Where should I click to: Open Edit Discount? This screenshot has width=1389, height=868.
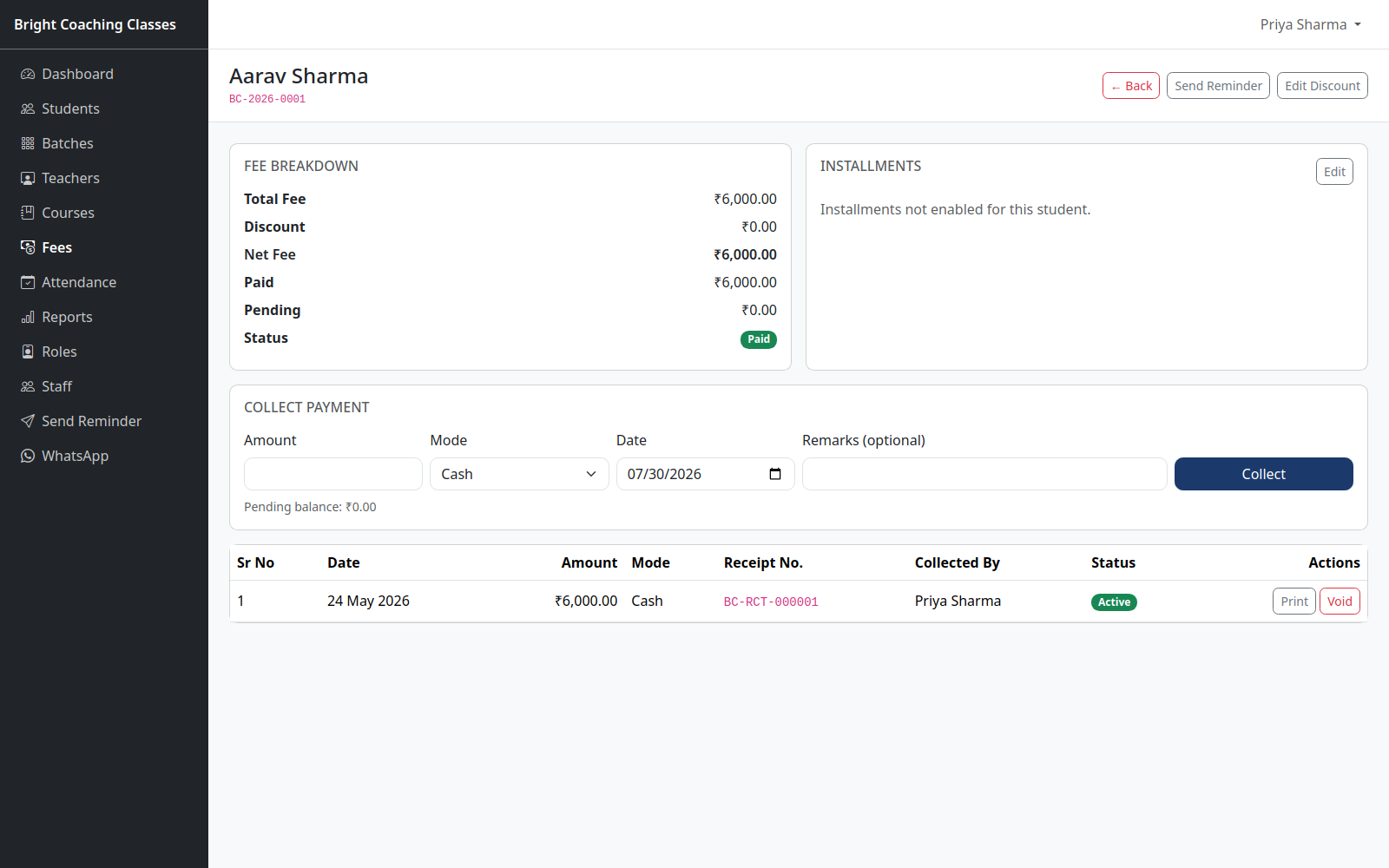pos(1322,86)
